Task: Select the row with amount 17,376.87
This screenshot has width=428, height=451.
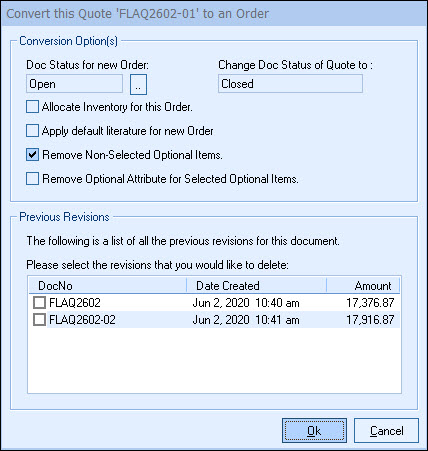Action: point(214,303)
